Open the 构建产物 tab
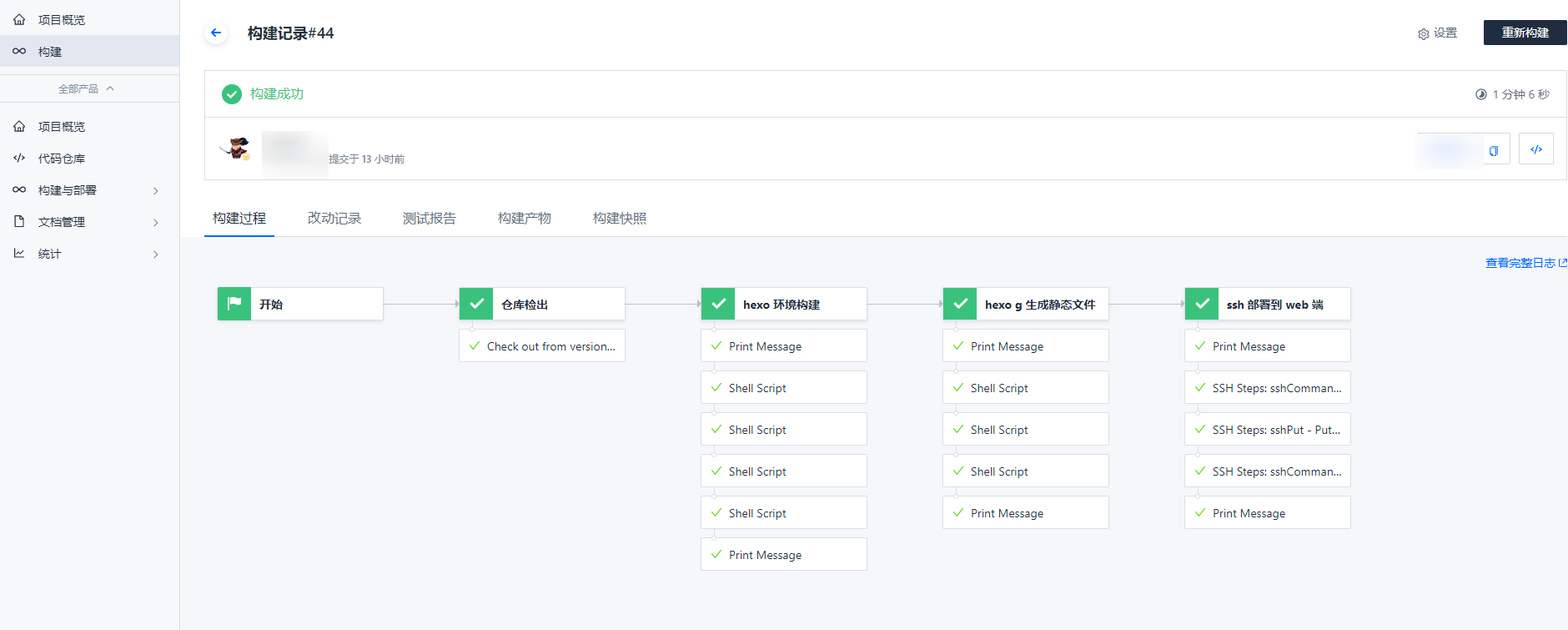Viewport: 1568px width, 630px height. [x=524, y=218]
